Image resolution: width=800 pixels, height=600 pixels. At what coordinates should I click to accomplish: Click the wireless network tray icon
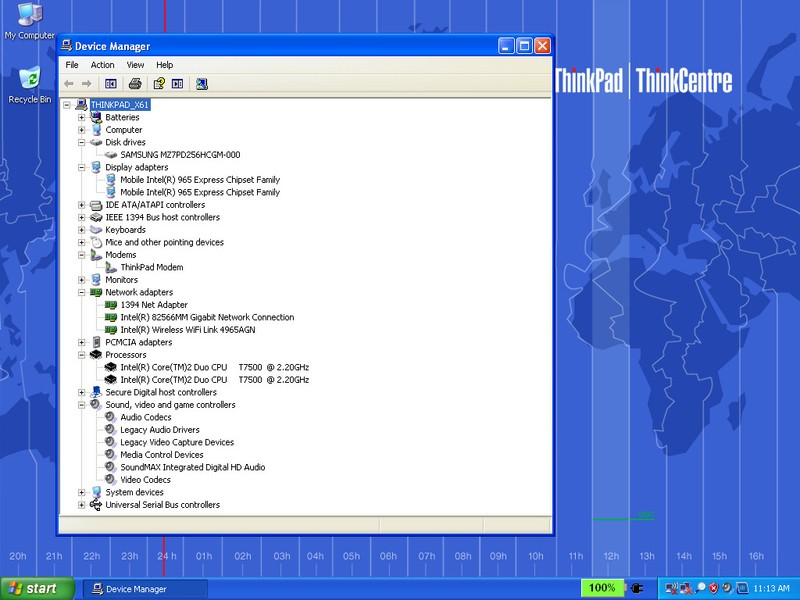[671, 589]
